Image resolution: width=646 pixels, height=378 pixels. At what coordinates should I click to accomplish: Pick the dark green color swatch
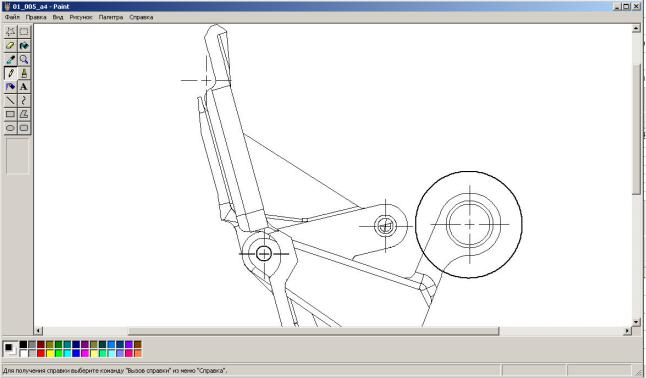tap(59, 345)
